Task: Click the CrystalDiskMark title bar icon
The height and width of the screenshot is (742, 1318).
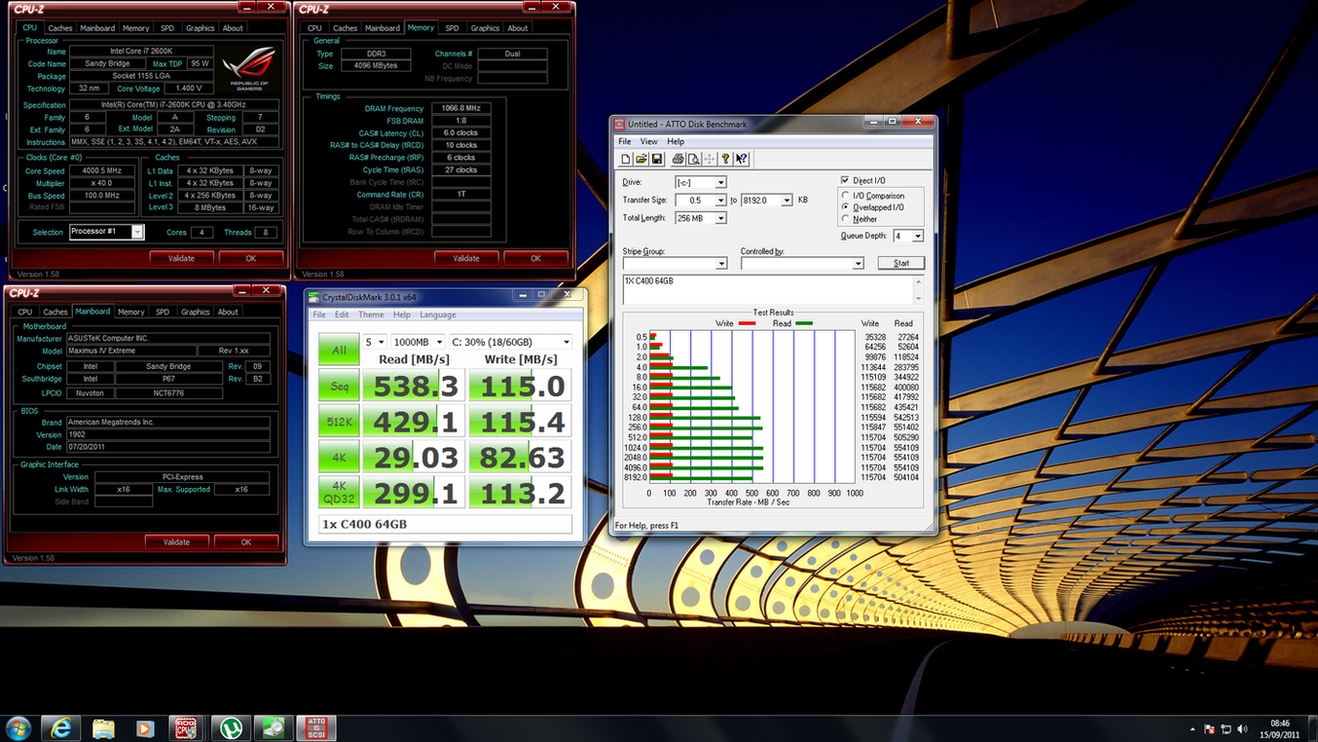Action: [x=314, y=297]
